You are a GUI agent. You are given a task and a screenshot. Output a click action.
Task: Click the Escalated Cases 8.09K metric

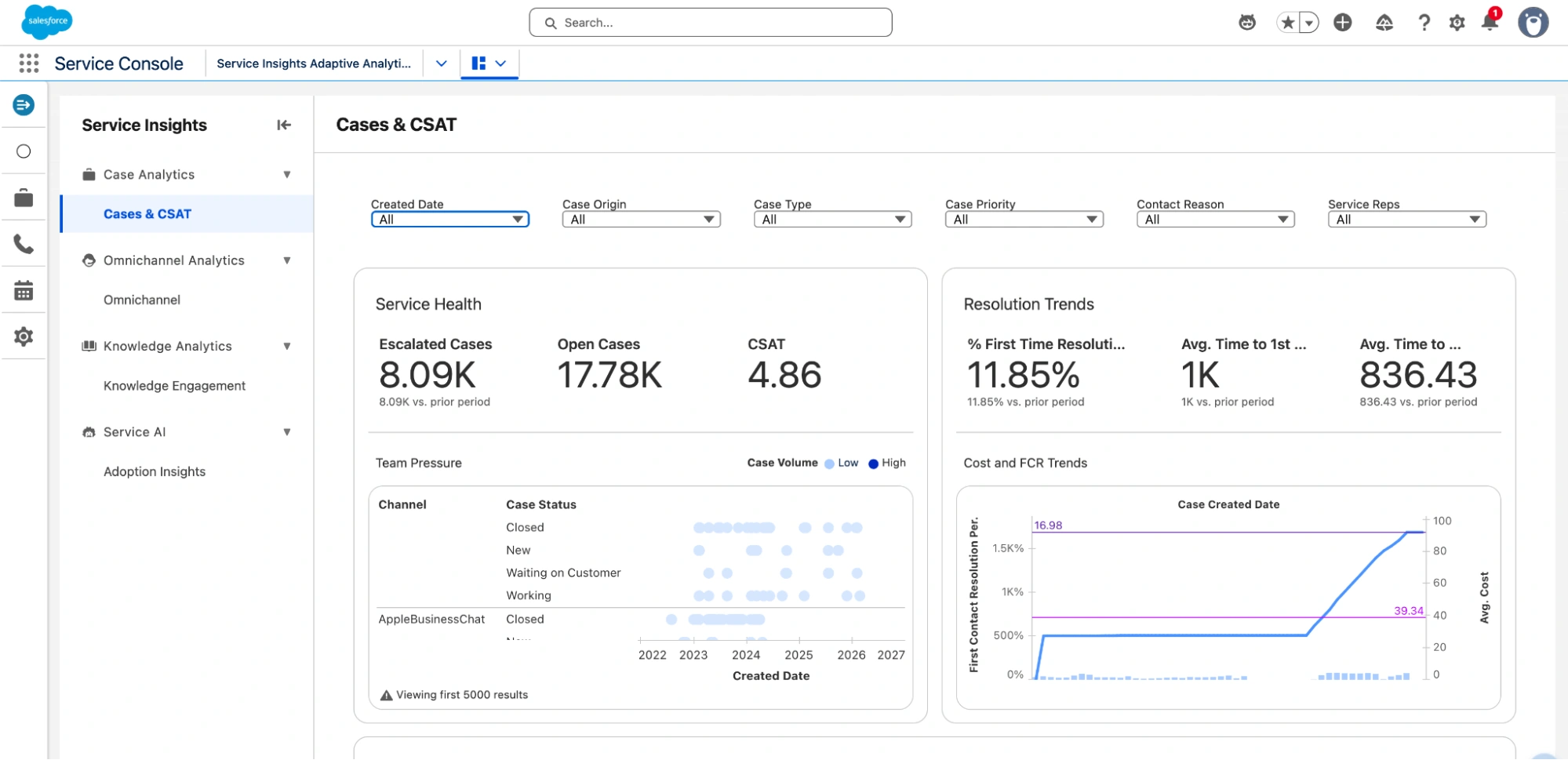click(x=428, y=375)
